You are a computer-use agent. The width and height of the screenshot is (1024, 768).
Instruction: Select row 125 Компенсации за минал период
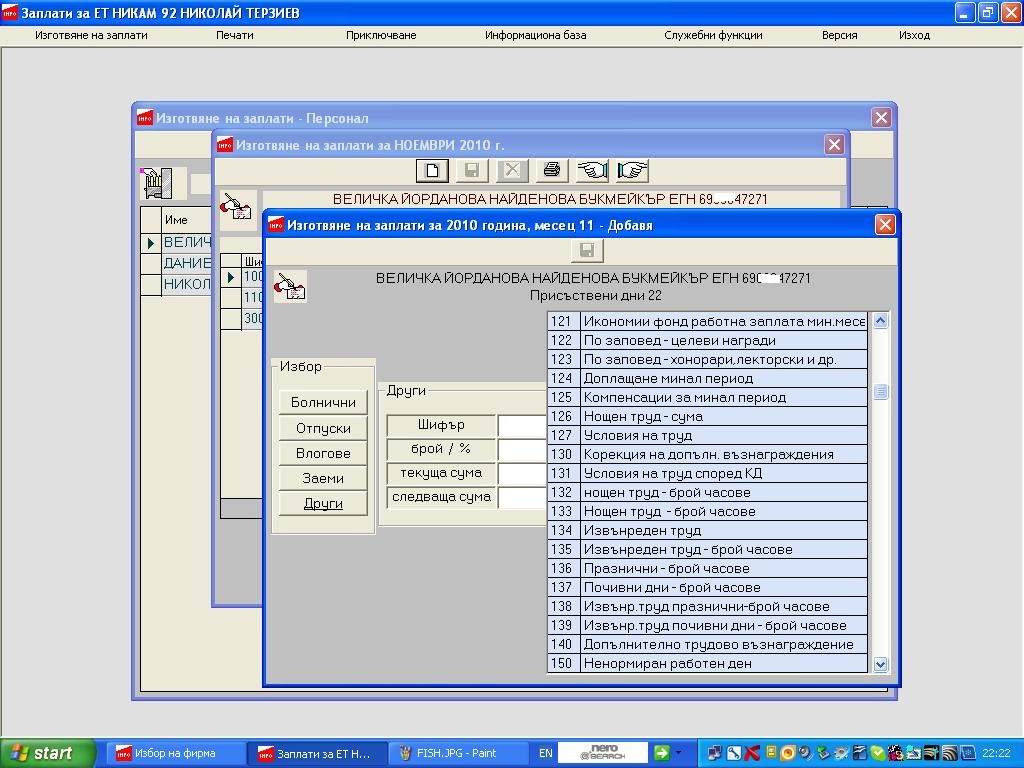[x=707, y=397]
